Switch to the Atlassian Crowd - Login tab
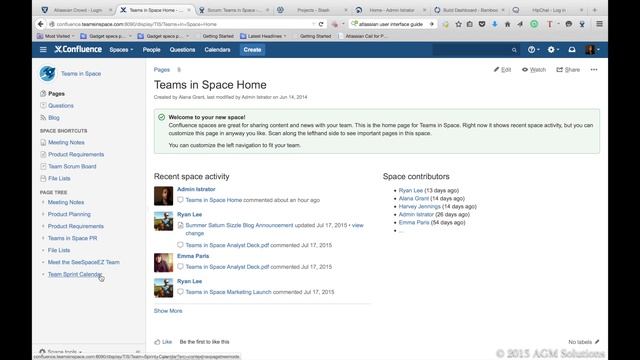Viewport: 640px width, 360px height. (77, 10)
